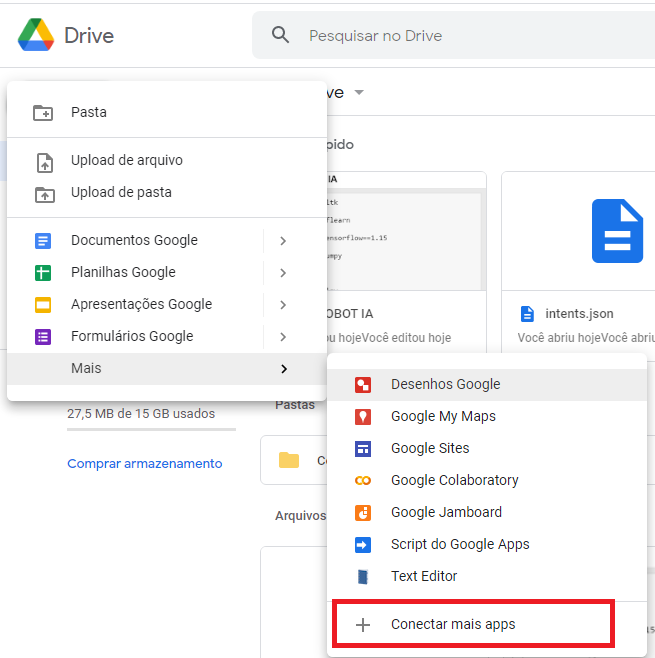
Task: Click the Script do Google Apps icon
Action: point(363,545)
